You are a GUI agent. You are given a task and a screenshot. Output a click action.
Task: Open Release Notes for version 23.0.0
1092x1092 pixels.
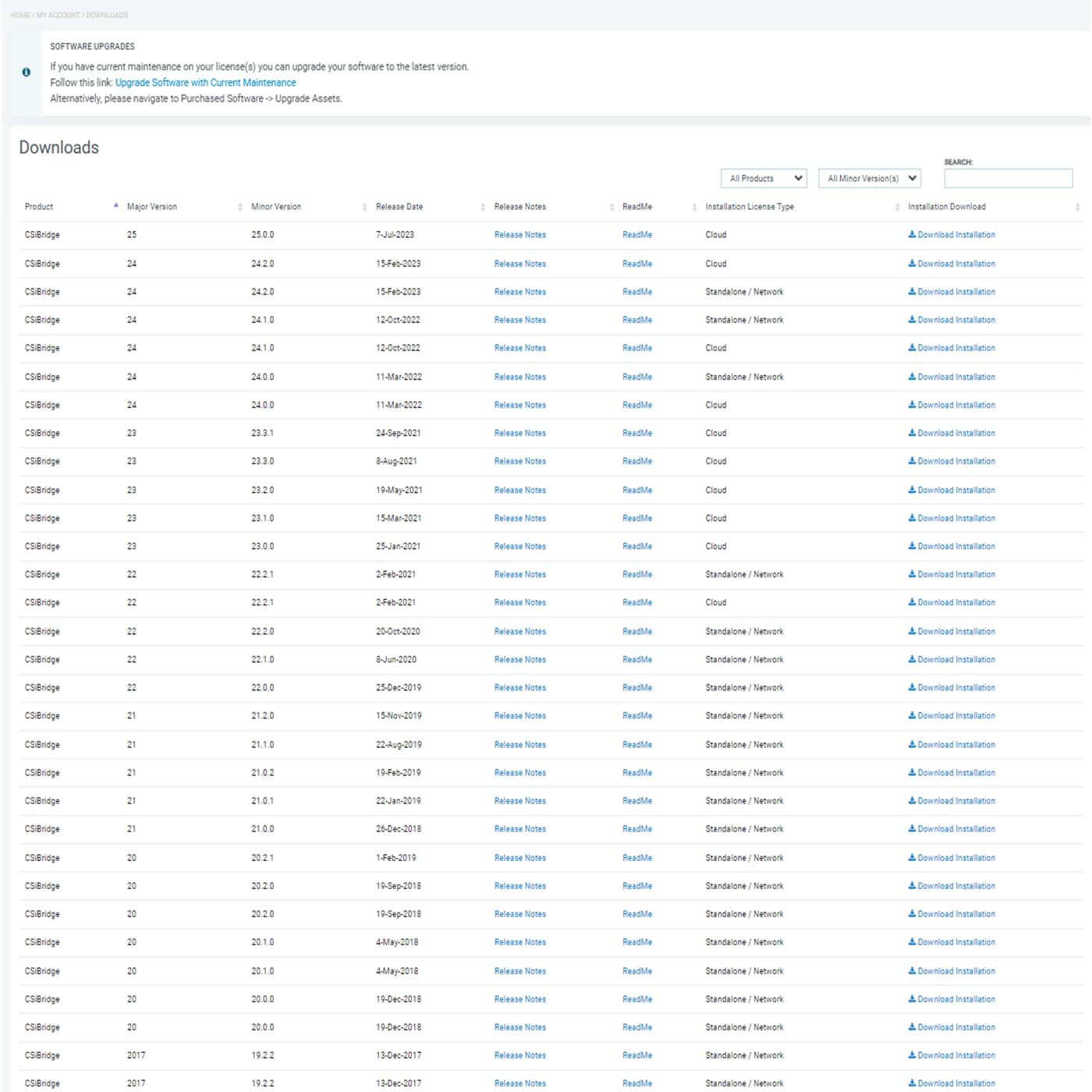tap(520, 545)
